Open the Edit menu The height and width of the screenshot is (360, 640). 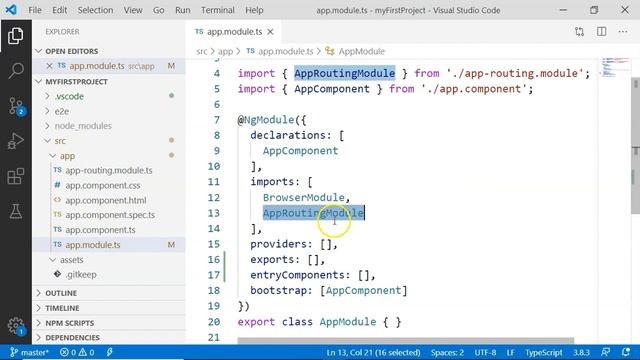point(59,10)
